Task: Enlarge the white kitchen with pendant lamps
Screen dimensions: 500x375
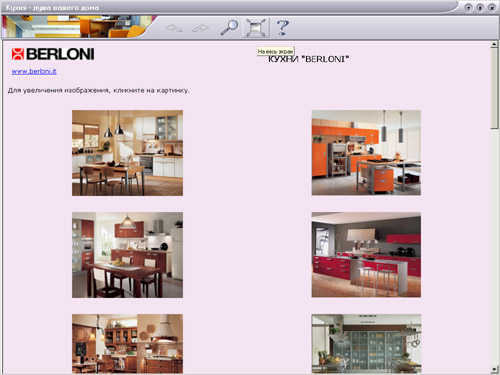Action: (x=127, y=153)
